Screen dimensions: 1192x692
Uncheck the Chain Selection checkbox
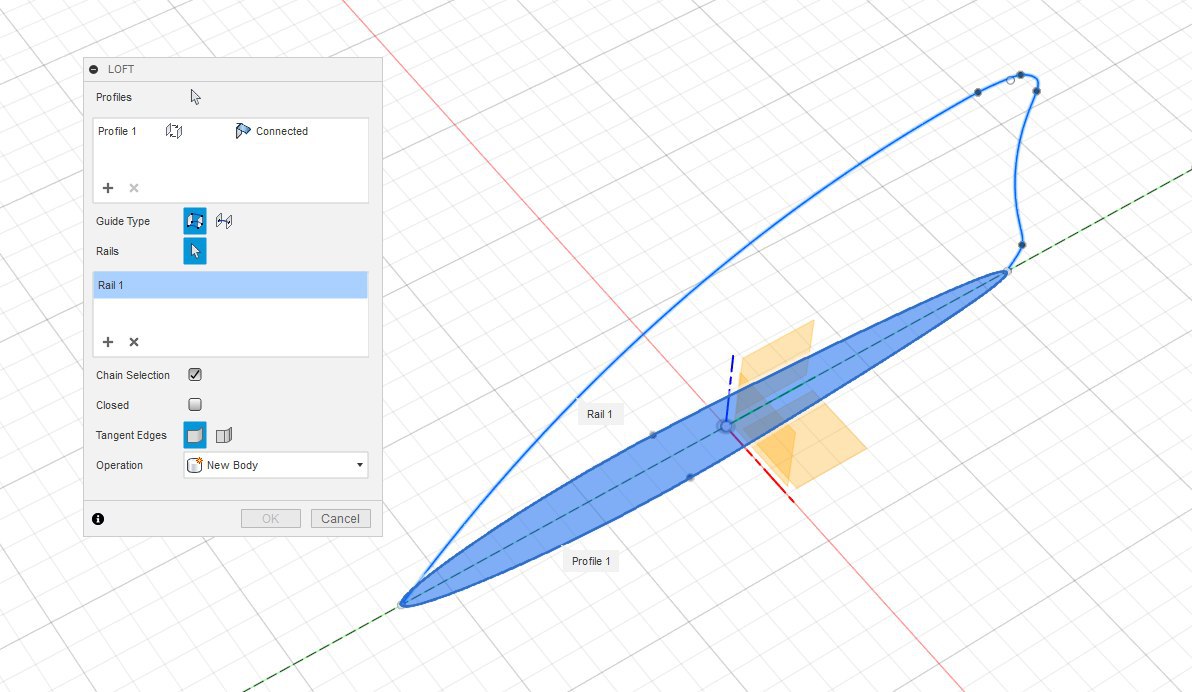(x=195, y=374)
